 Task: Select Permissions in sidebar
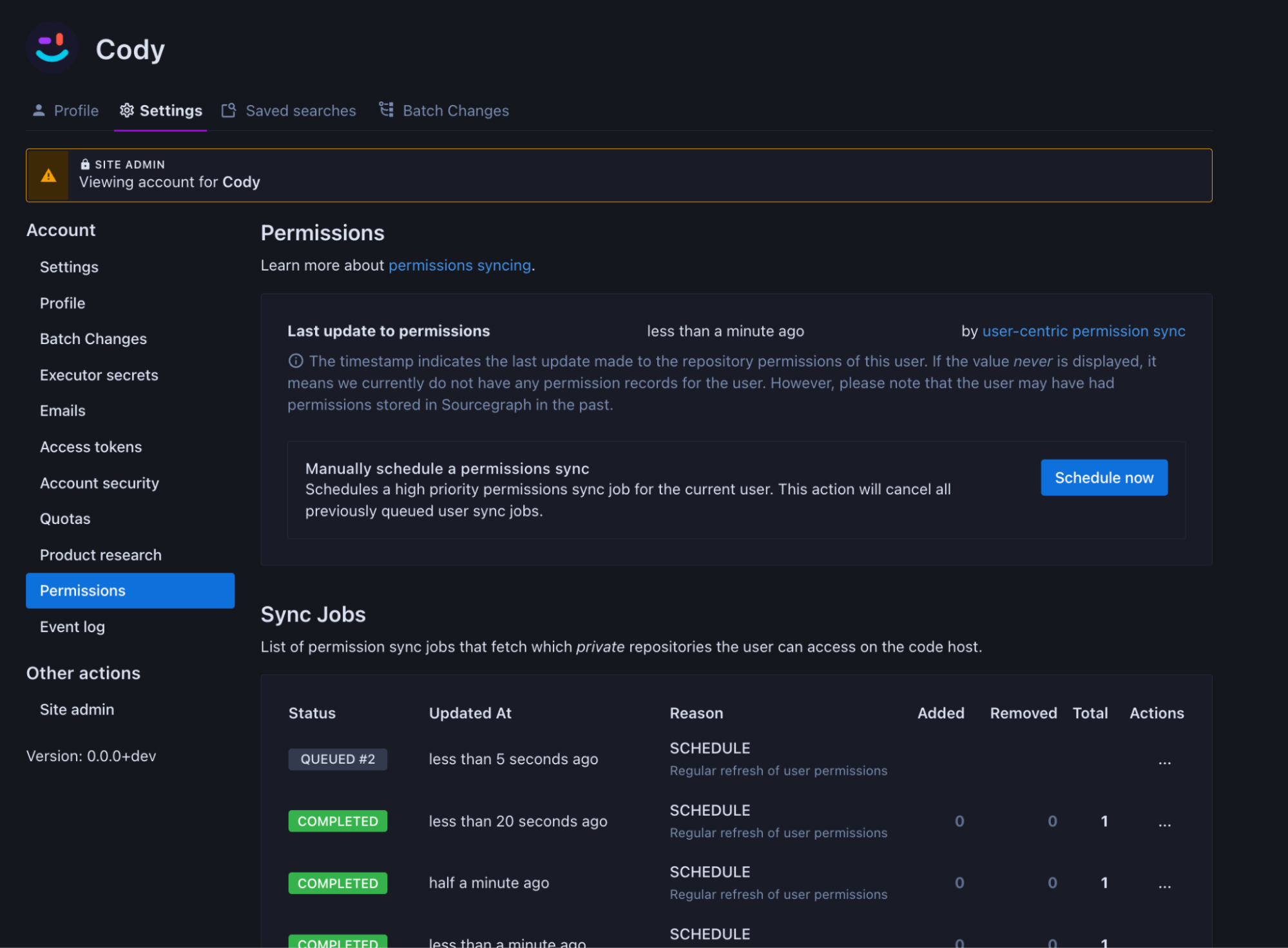pyautogui.click(x=130, y=590)
